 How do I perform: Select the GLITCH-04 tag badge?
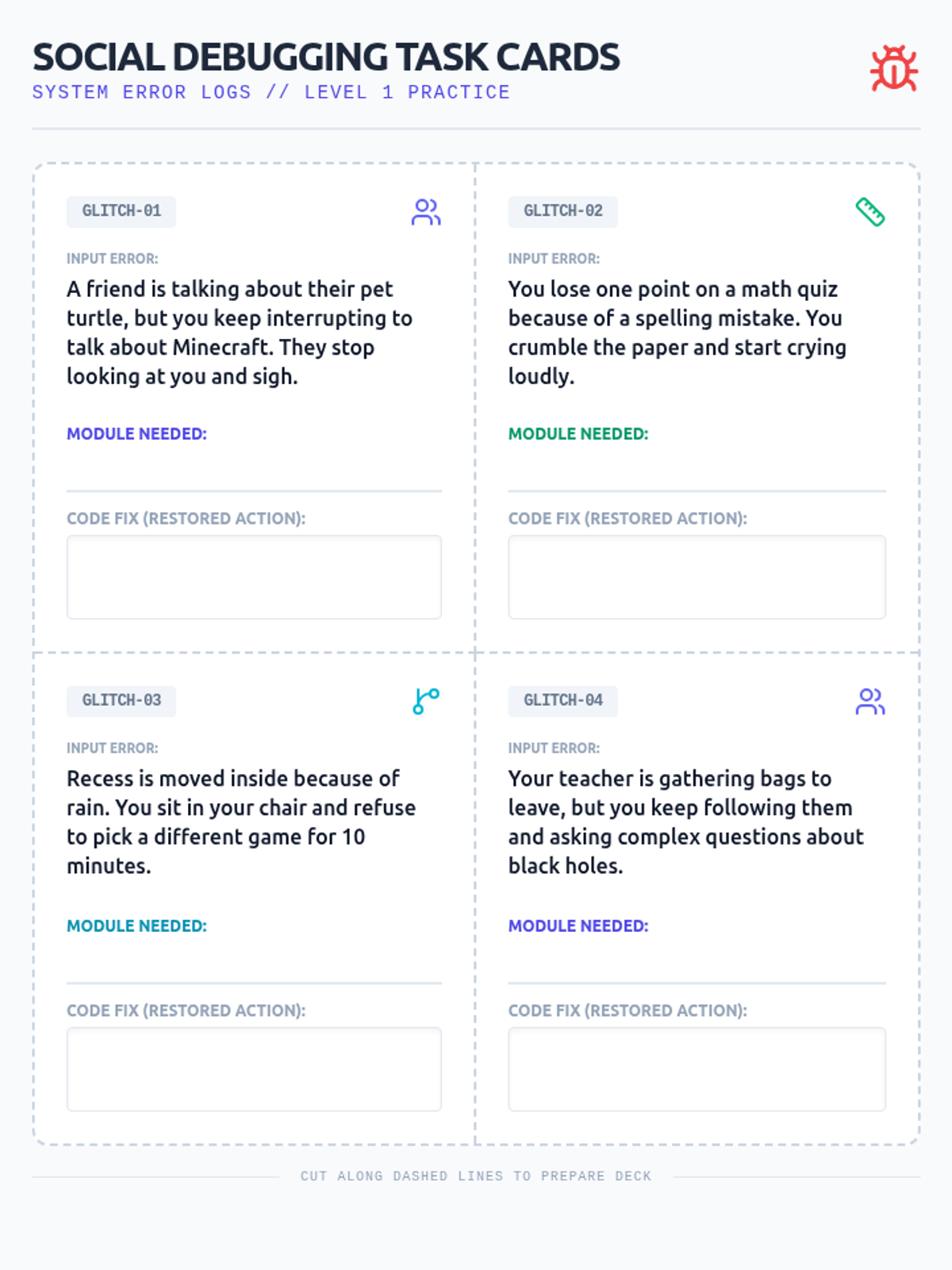pyautogui.click(x=563, y=701)
